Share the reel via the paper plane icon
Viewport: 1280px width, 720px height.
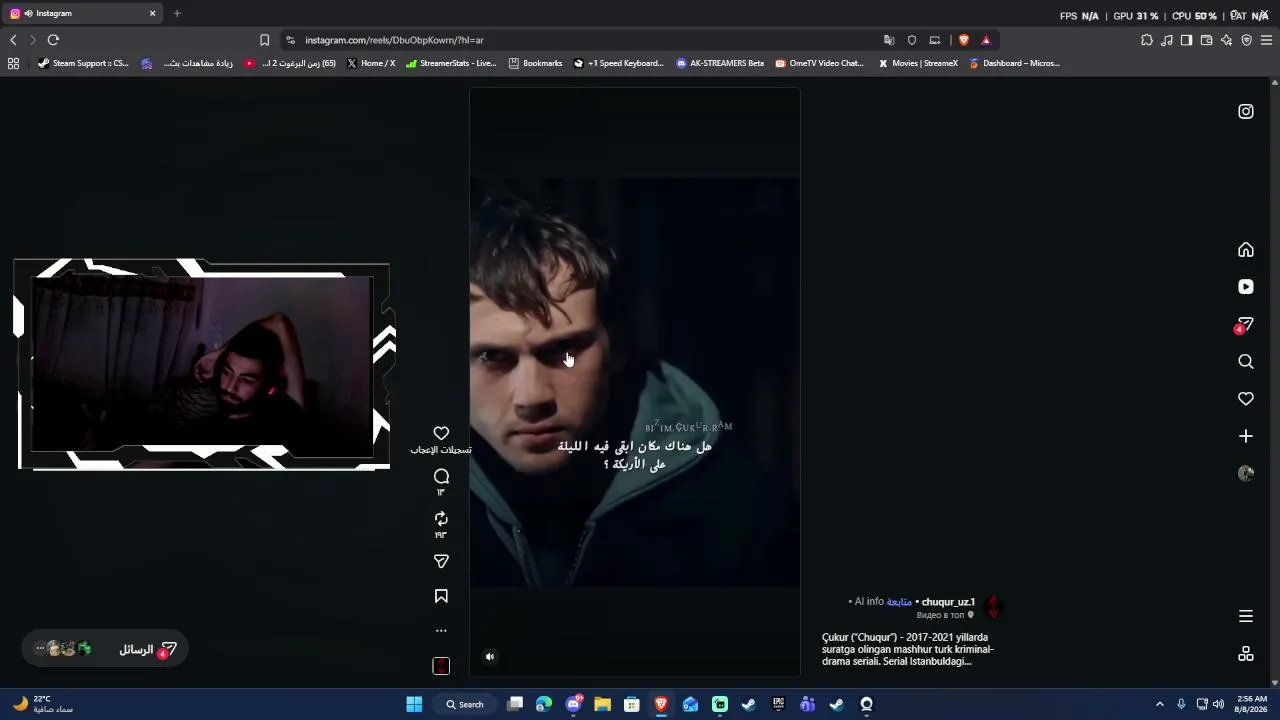pos(441,562)
